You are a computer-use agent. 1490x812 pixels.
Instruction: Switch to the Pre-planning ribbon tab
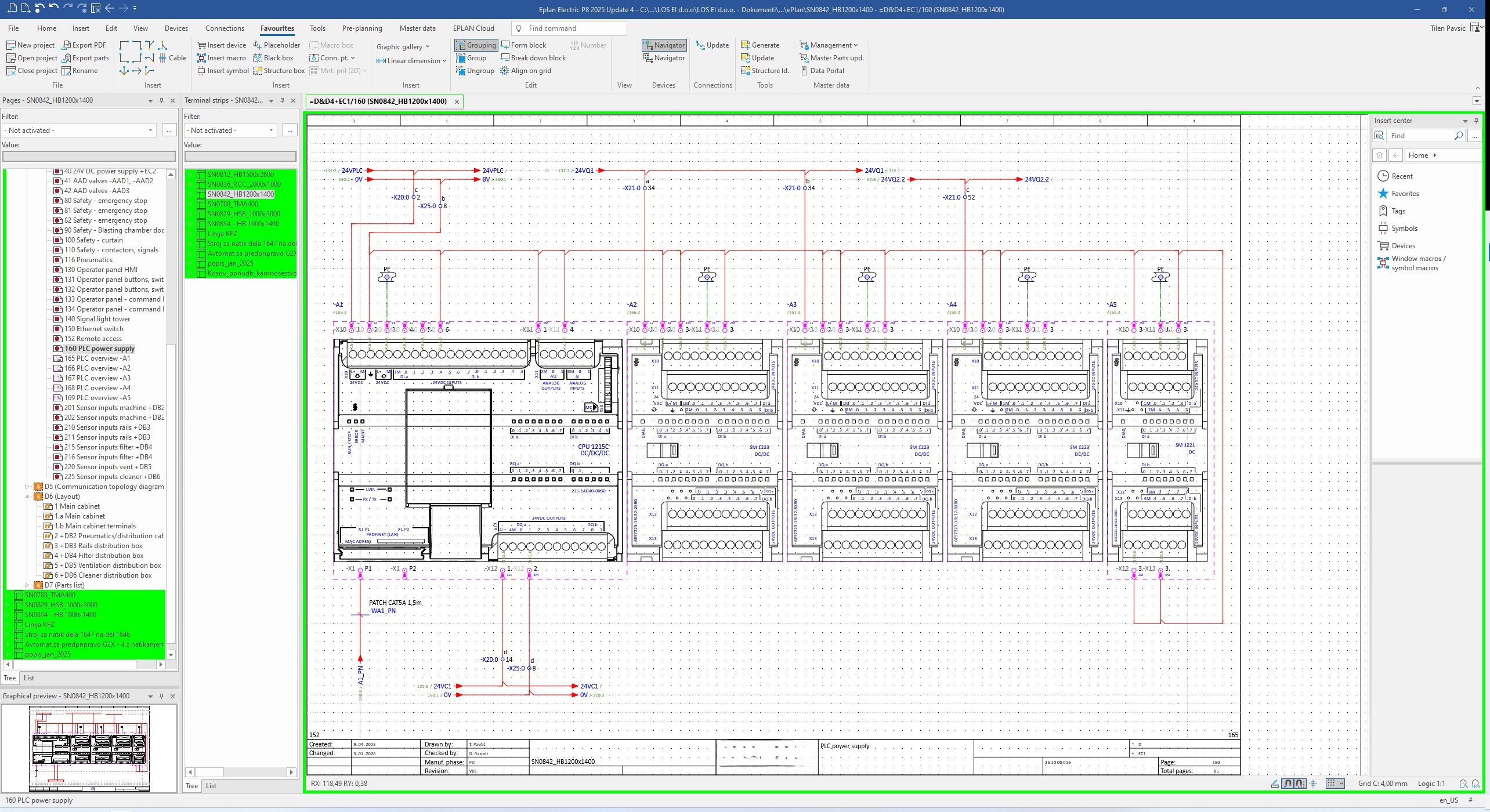coord(362,28)
